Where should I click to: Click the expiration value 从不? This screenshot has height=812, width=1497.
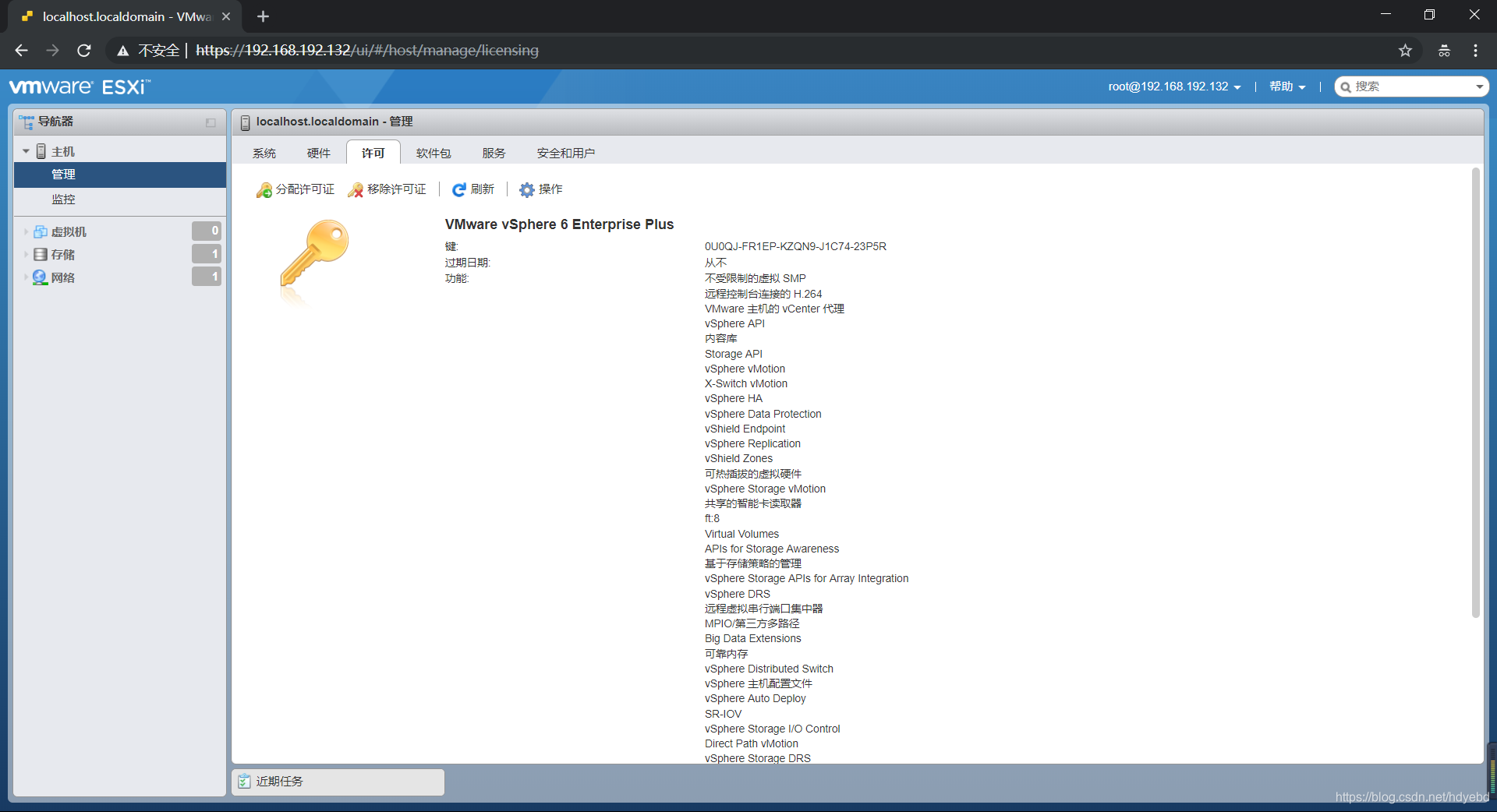click(x=716, y=263)
